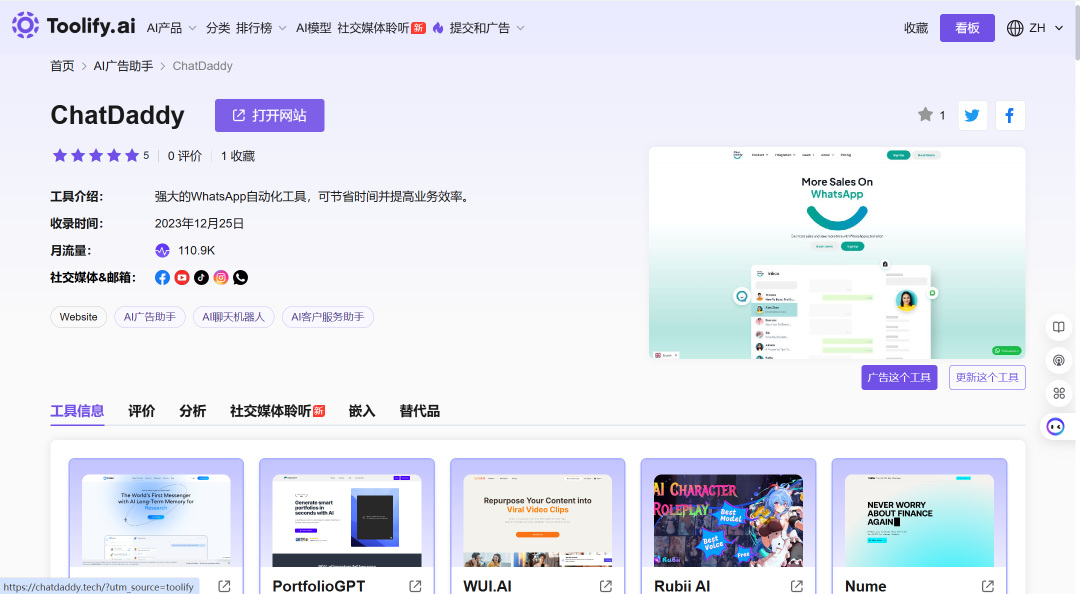Click the AI客户服务助手 tag
The height and width of the screenshot is (594, 1080).
click(x=328, y=317)
